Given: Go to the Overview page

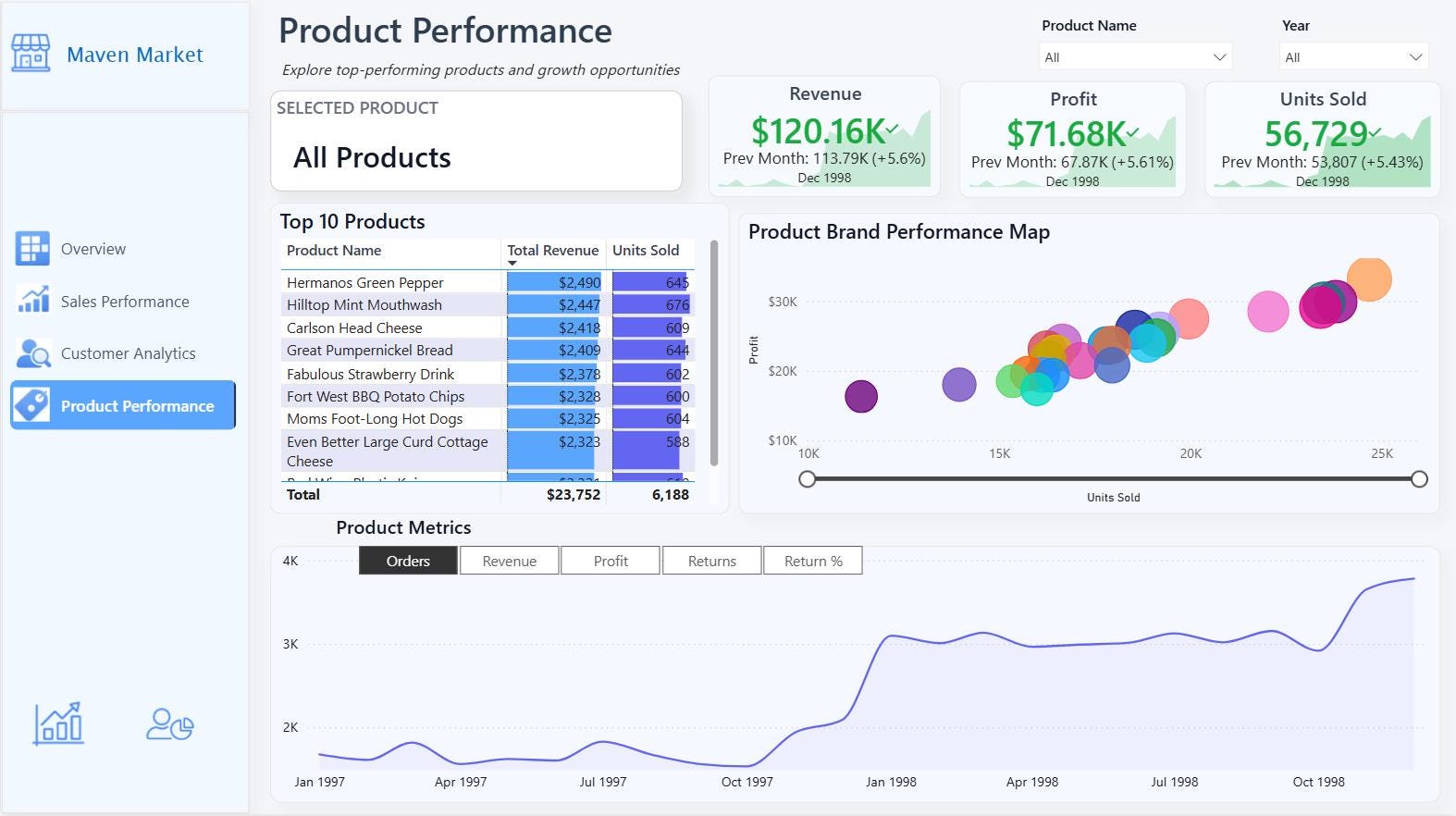Looking at the screenshot, I should coord(93,249).
